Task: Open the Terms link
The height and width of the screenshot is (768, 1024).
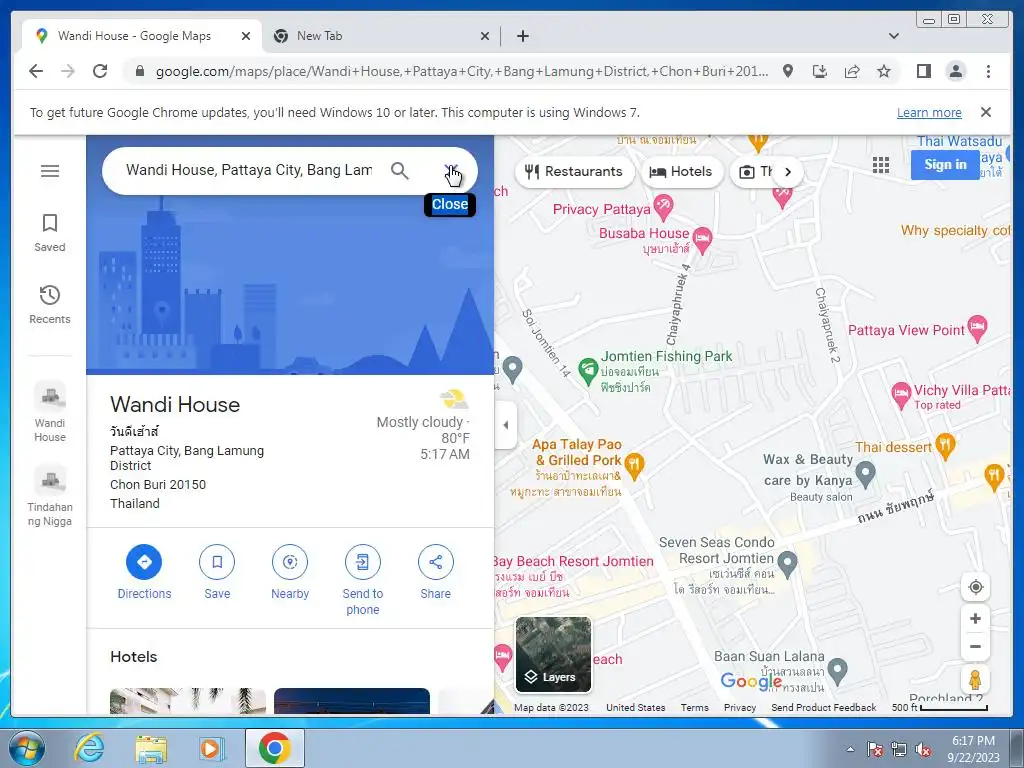Action: pyautogui.click(x=694, y=707)
